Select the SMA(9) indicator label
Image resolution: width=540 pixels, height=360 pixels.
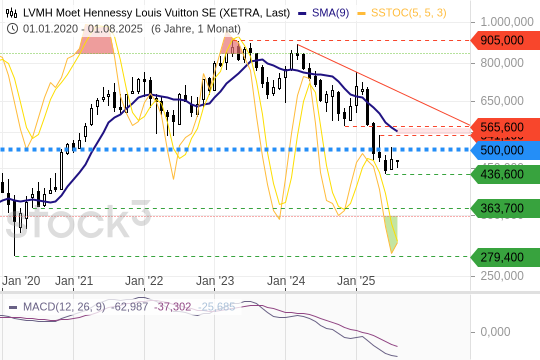[x=330, y=13]
